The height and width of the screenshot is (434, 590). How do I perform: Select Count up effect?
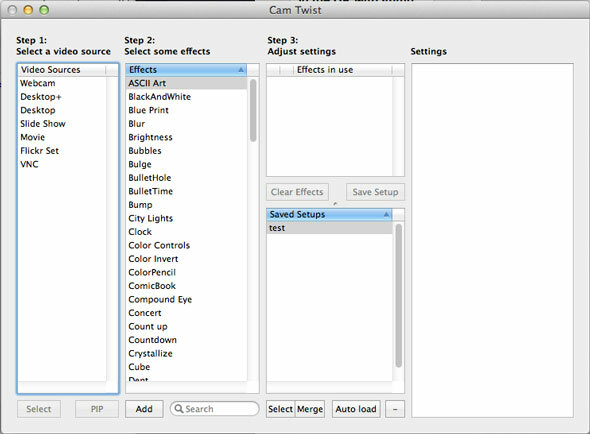186,327
